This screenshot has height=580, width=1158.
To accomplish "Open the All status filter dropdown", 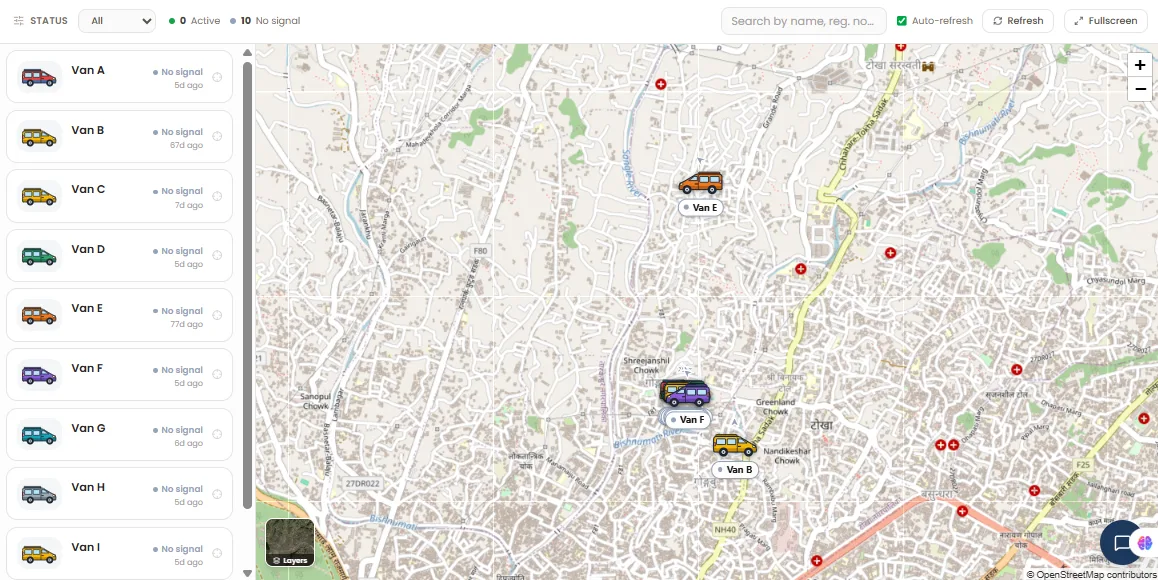I will tap(117, 21).
